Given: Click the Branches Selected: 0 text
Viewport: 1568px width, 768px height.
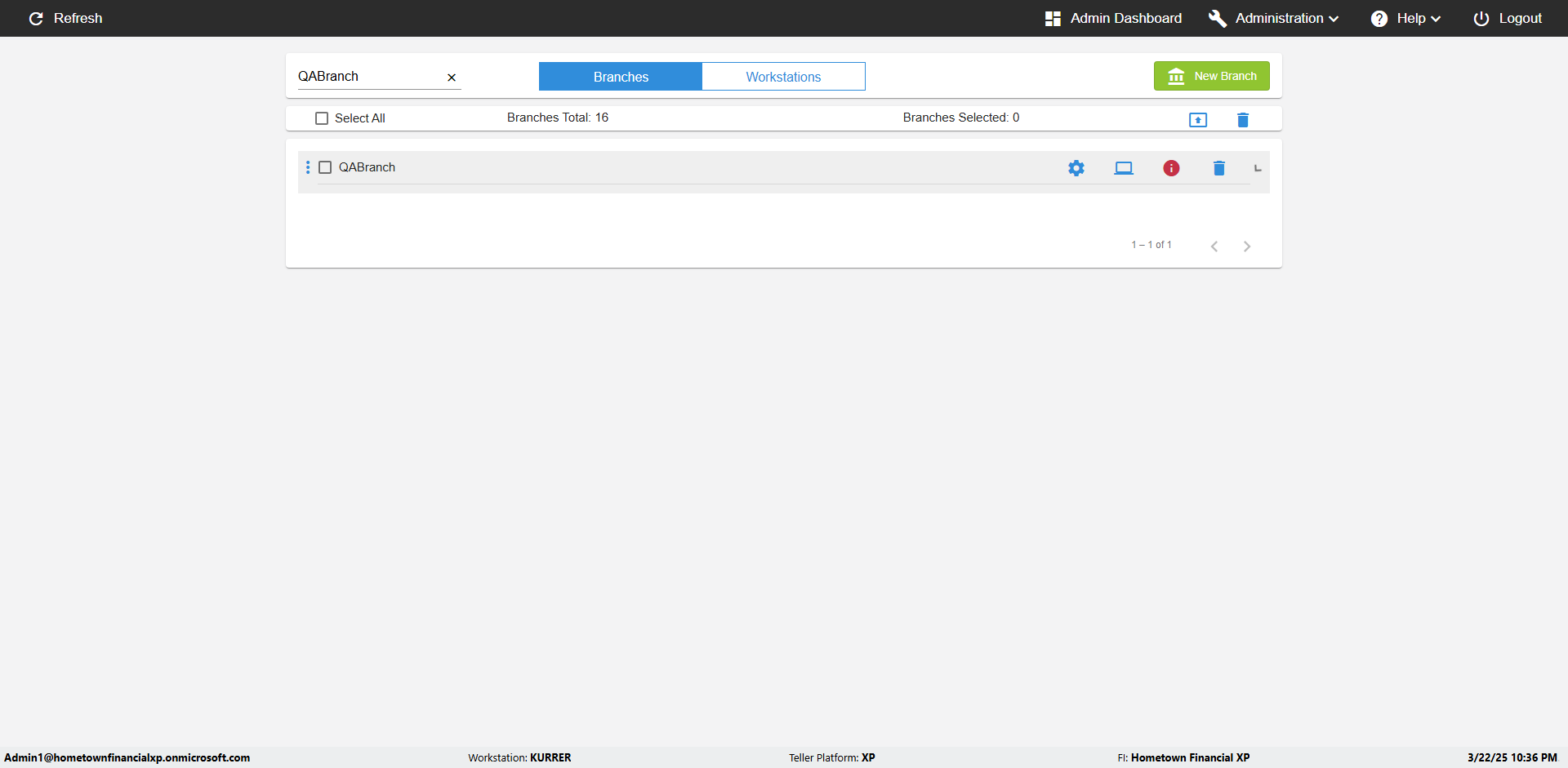Looking at the screenshot, I should pos(961,118).
